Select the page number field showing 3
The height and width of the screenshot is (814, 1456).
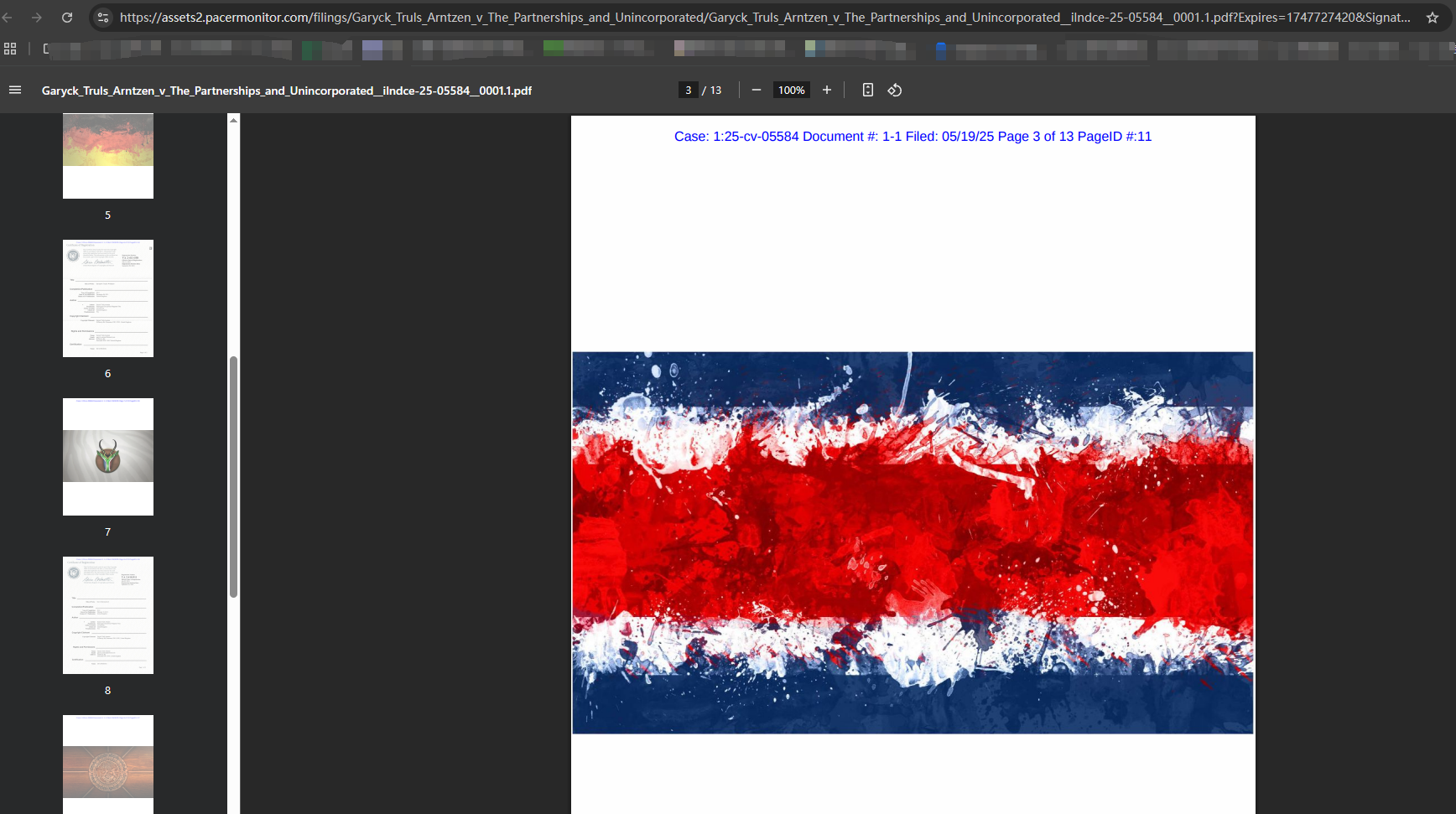coord(688,90)
